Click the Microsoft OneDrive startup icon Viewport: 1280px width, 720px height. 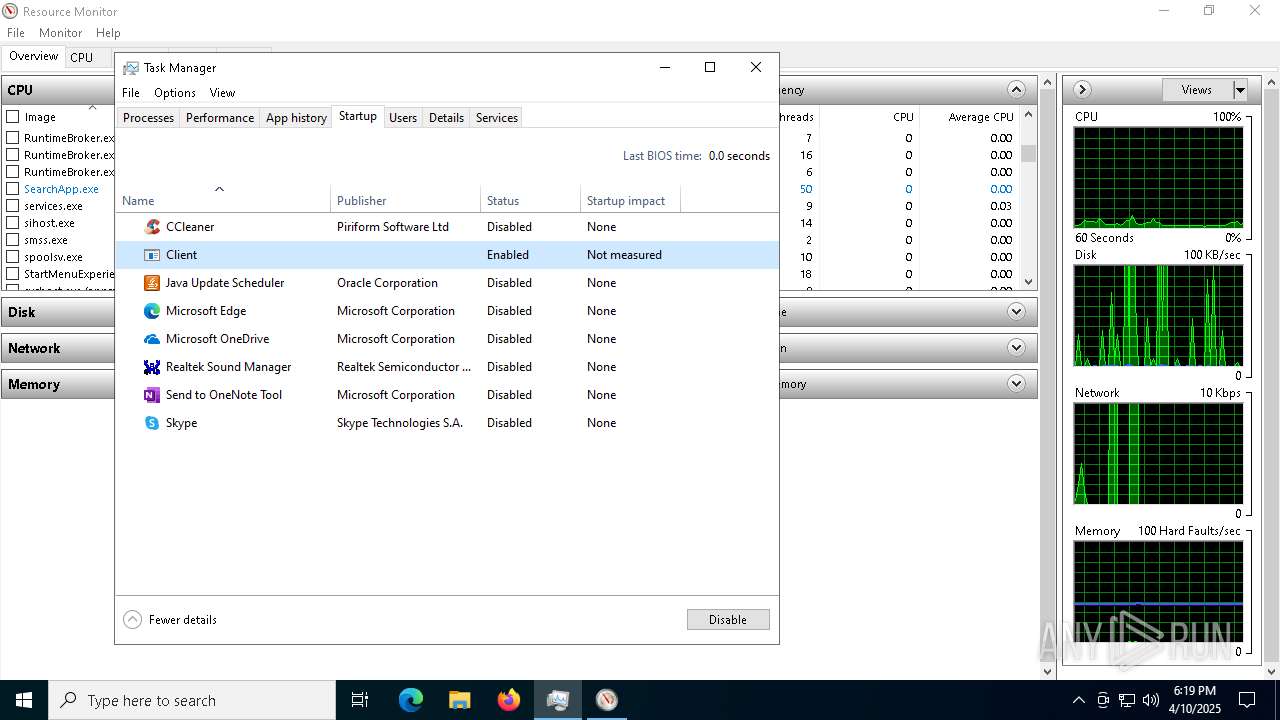coord(152,339)
